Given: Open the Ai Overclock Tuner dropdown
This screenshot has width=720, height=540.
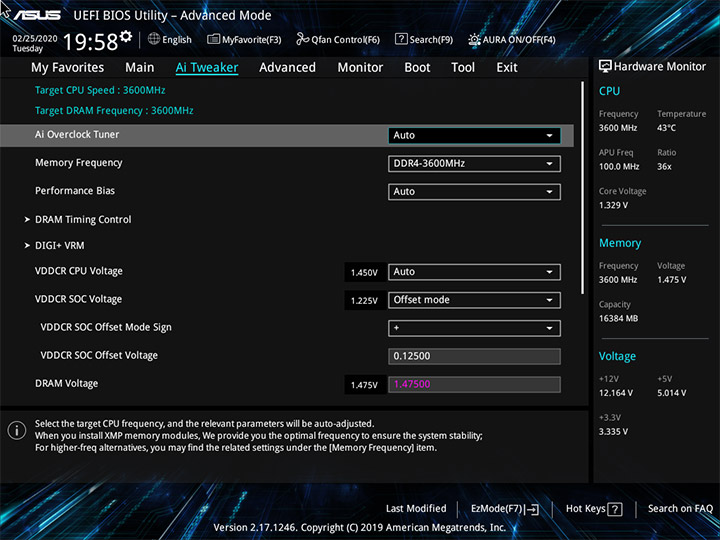Looking at the screenshot, I should tap(474, 135).
